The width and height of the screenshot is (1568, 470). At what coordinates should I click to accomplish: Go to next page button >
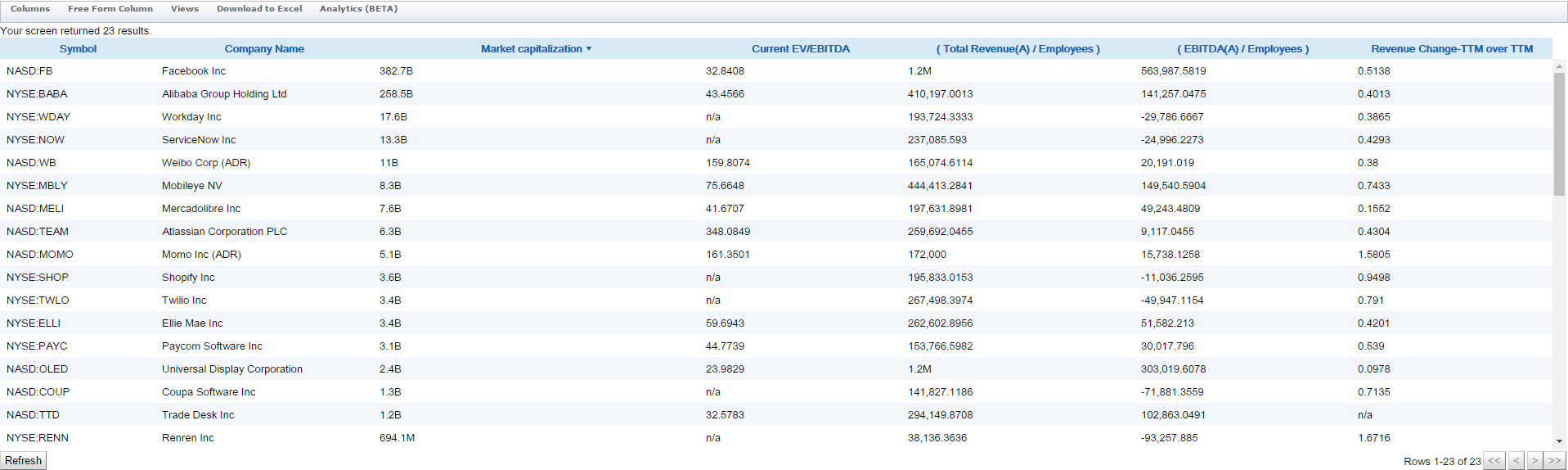pyautogui.click(x=1535, y=461)
